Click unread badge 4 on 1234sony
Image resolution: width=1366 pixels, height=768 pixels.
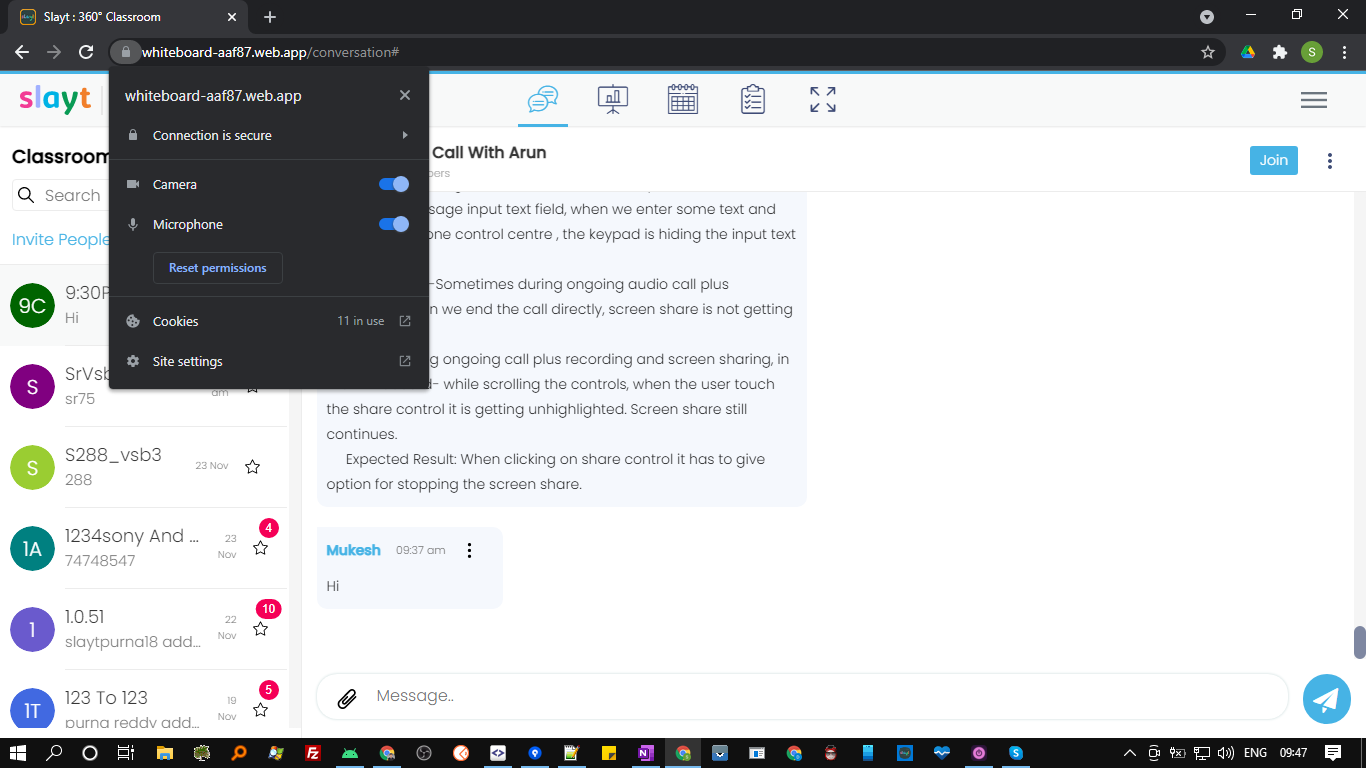click(268, 528)
